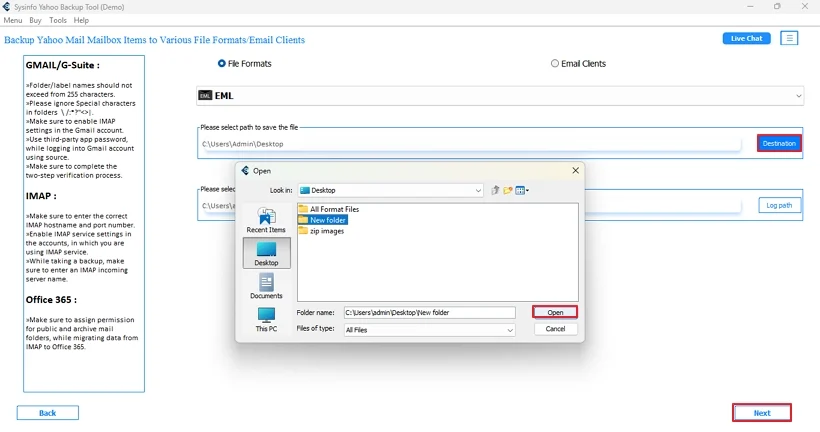Viewport: 820px width, 432px height.
Task: Click the Log path button
Action: point(779,205)
